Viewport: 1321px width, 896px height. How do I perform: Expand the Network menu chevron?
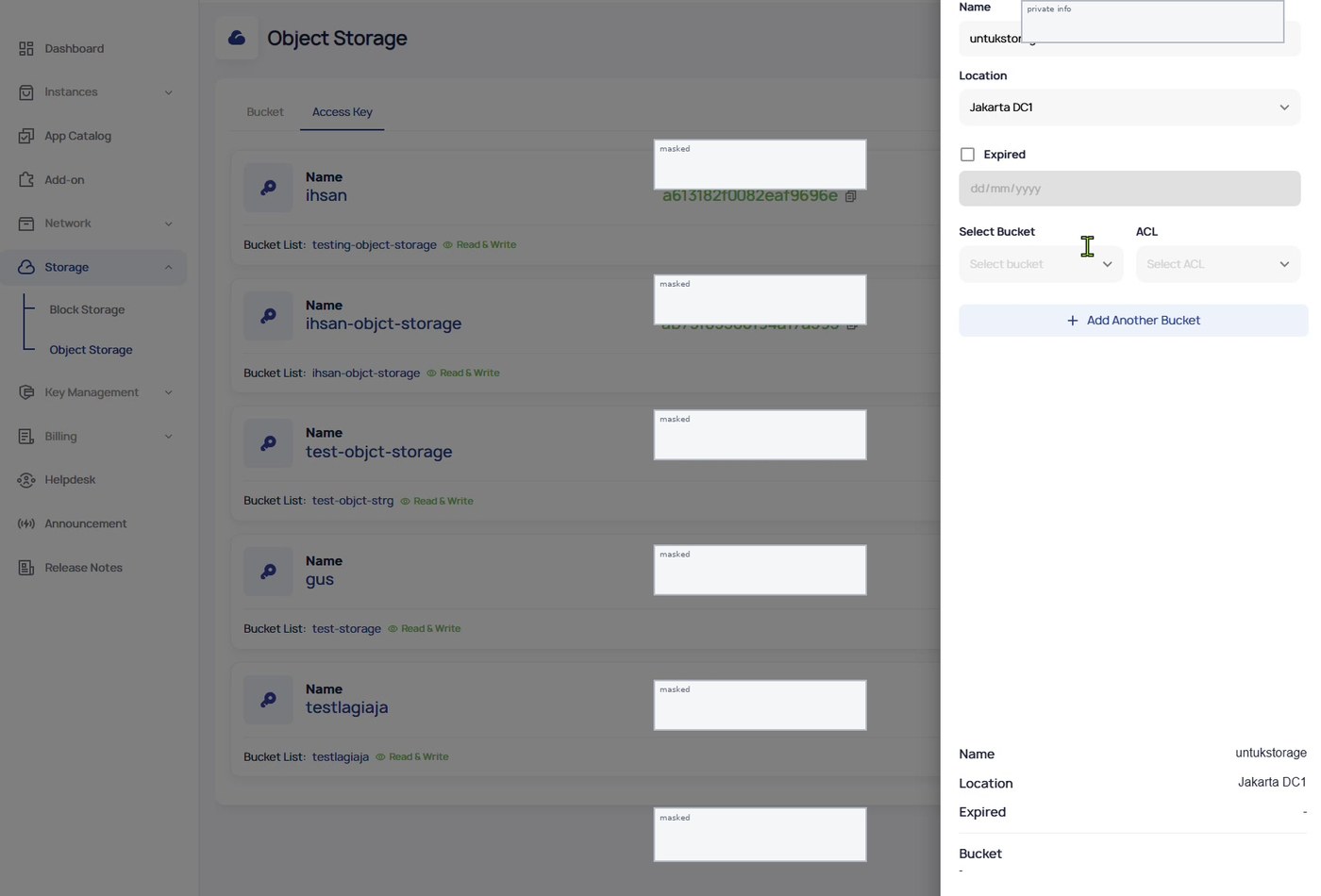pos(169,224)
